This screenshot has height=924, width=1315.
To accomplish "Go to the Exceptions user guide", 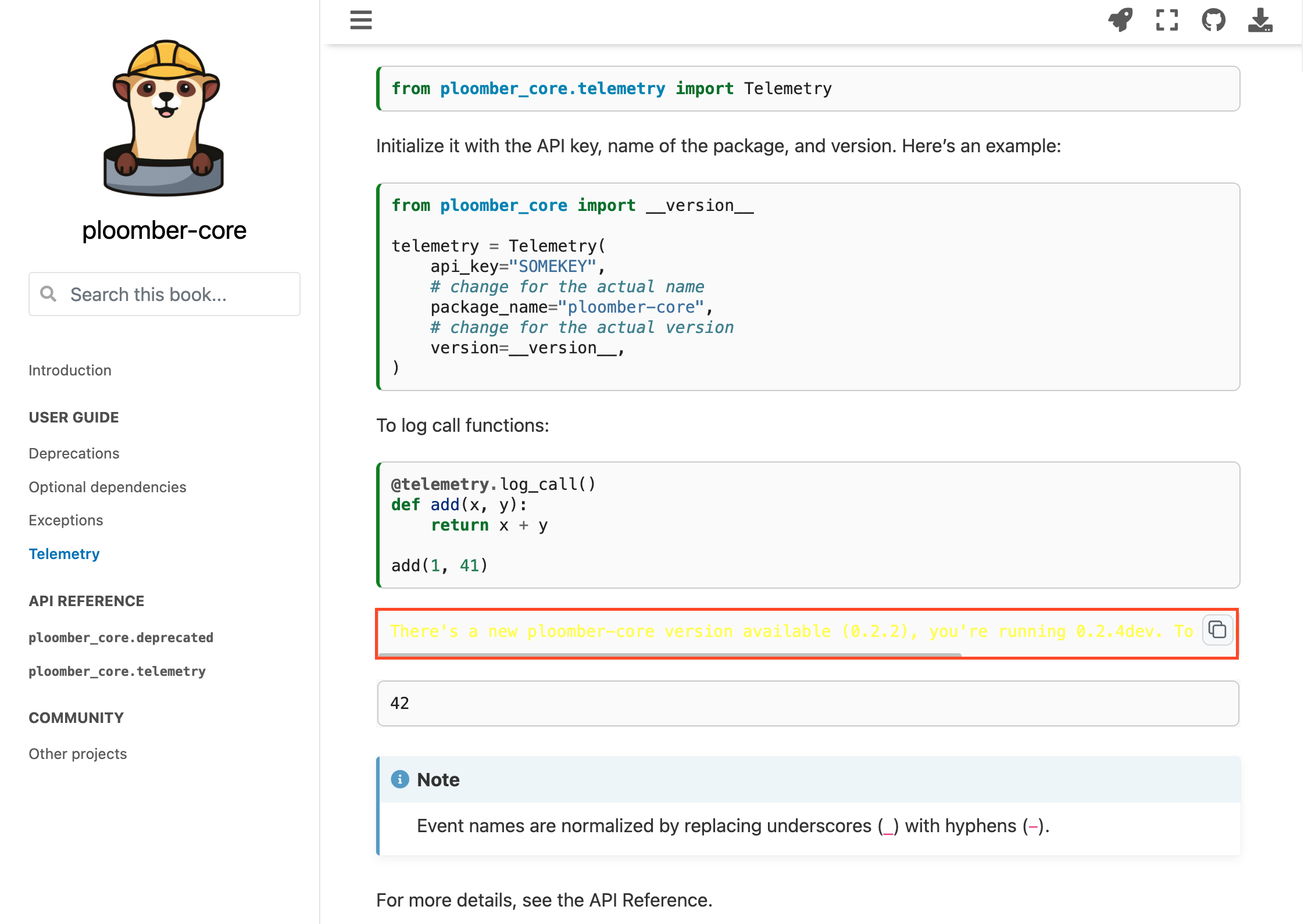I will pos(66,520).
